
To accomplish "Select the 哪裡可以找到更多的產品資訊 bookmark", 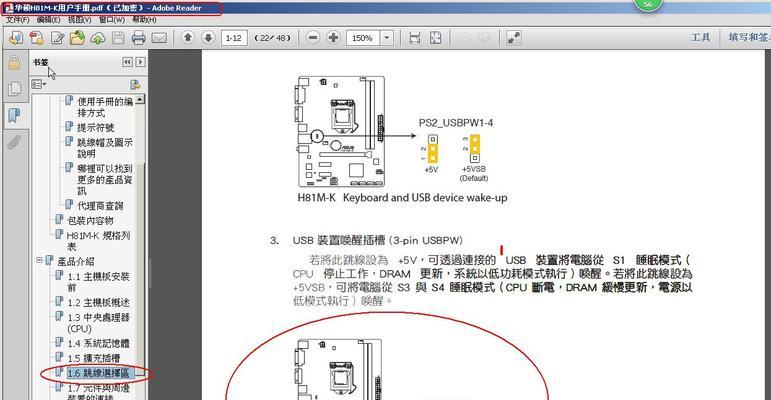I will (x=105, y=179).
